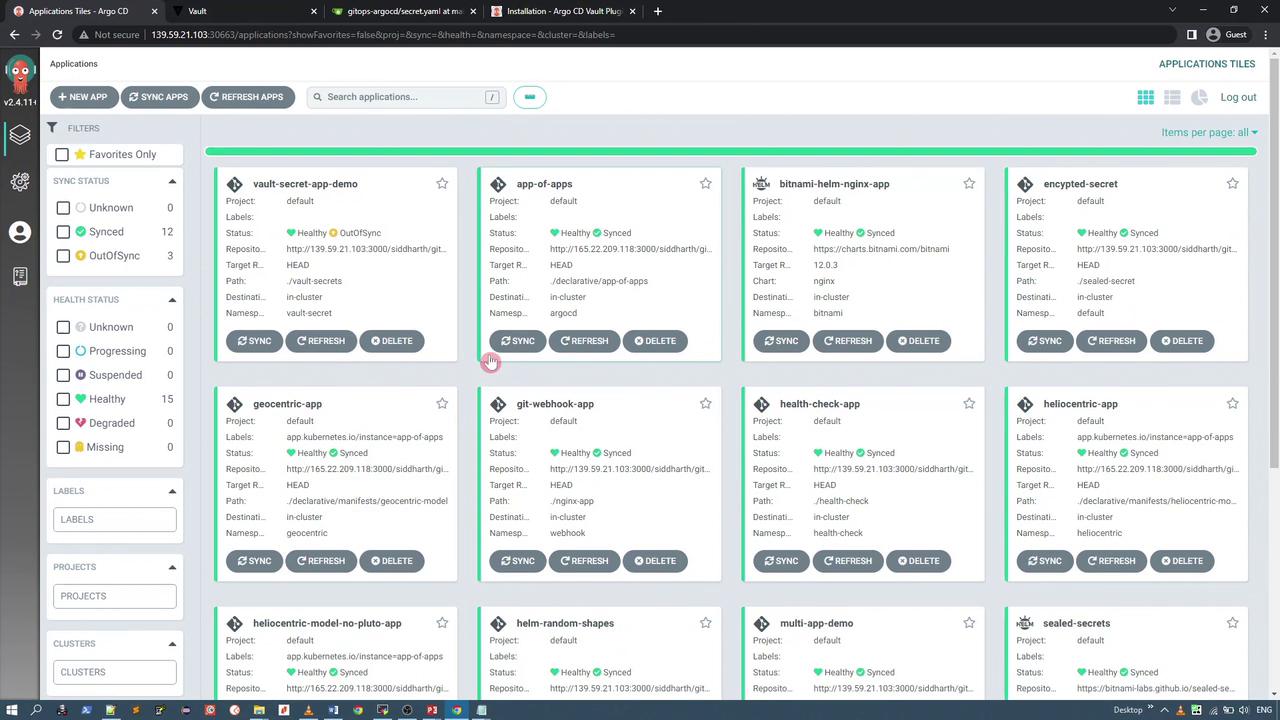Check the OutOfSync sync status filter

tap(63, 256)
